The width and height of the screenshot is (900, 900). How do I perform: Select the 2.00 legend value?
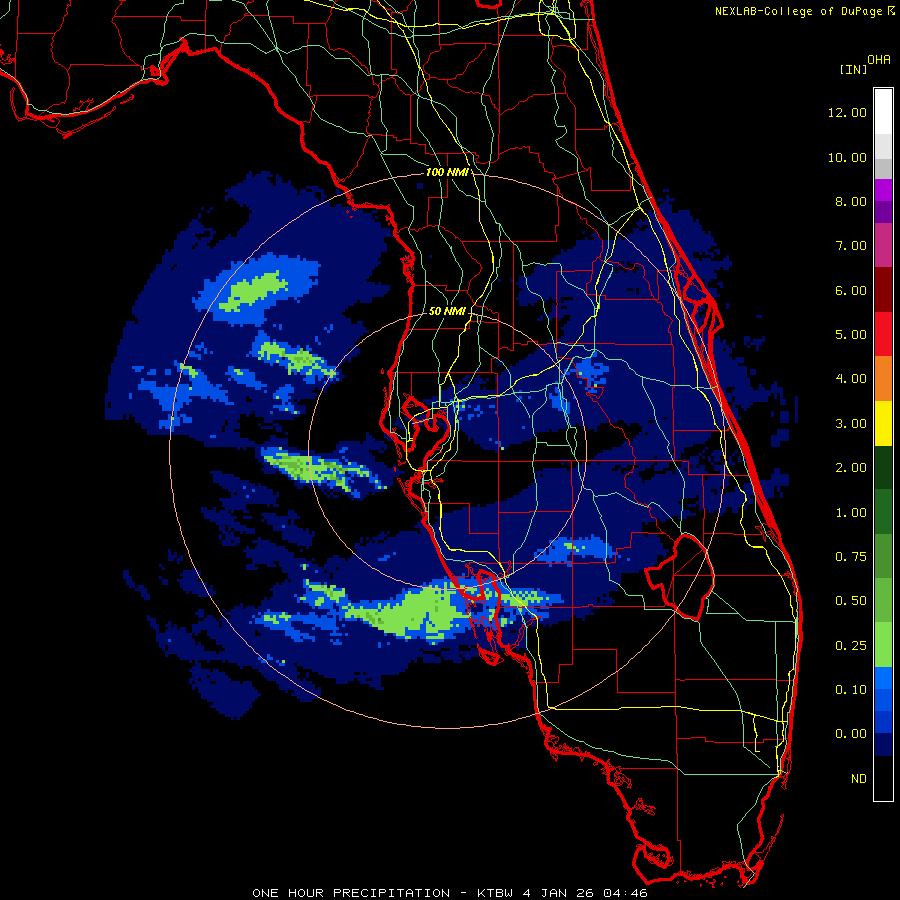851,468
